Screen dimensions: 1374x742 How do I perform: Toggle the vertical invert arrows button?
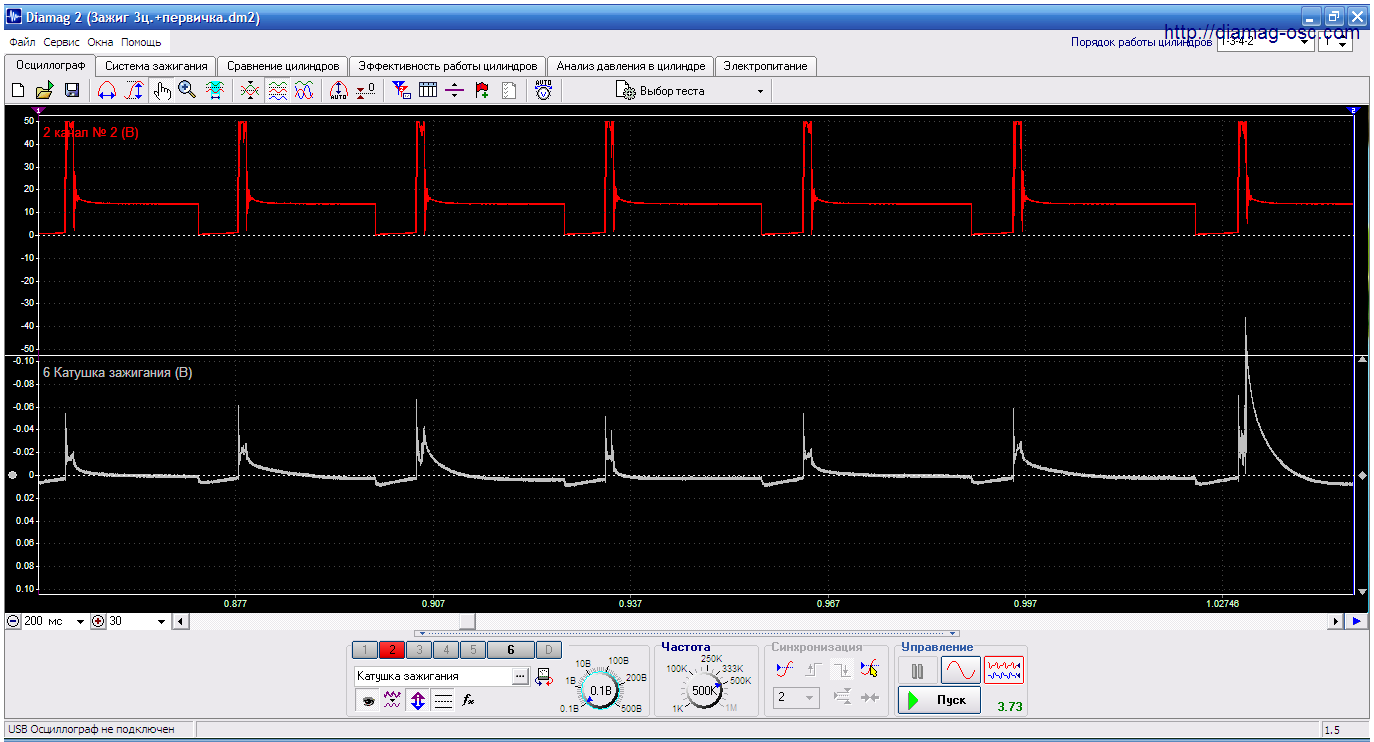(418, 701)
